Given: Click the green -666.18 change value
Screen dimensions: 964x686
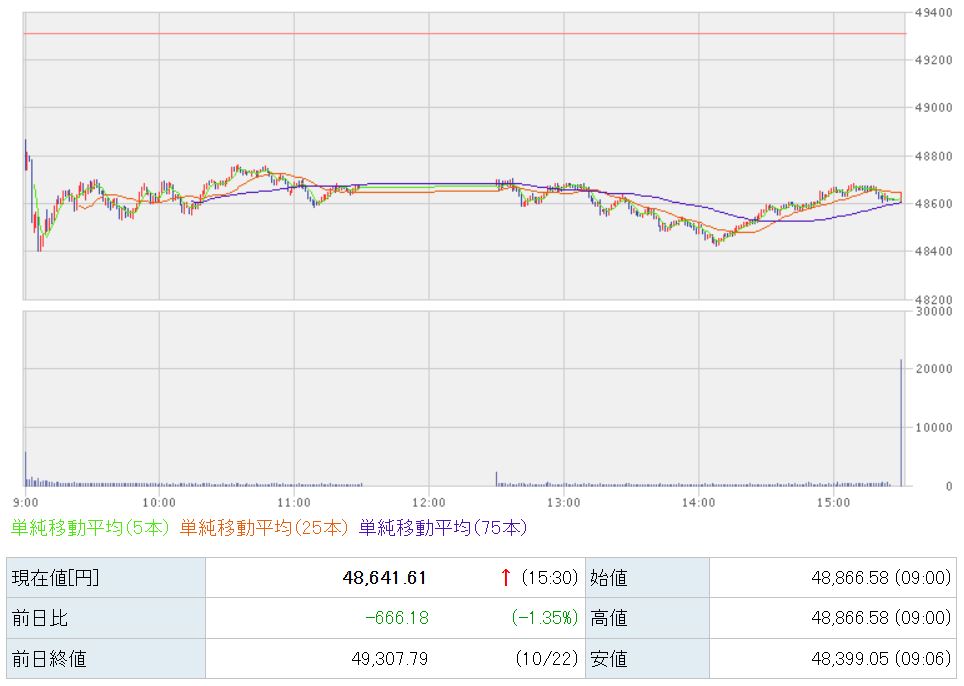Looking at the screenshot, I should 397,618.
